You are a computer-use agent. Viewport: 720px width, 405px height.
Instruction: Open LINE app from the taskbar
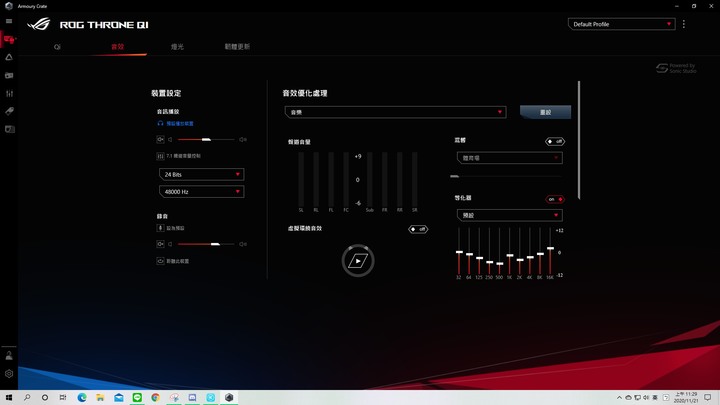137,397
